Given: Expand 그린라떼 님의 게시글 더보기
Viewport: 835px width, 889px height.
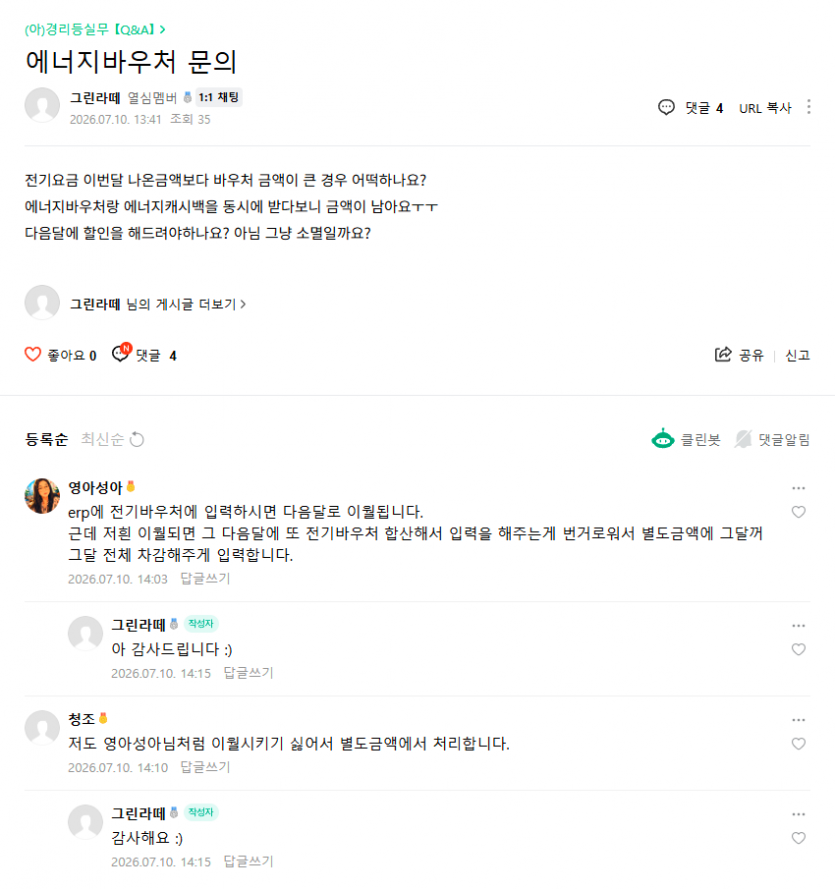Looking at the screenshot, I should click(x=158, y=304).
